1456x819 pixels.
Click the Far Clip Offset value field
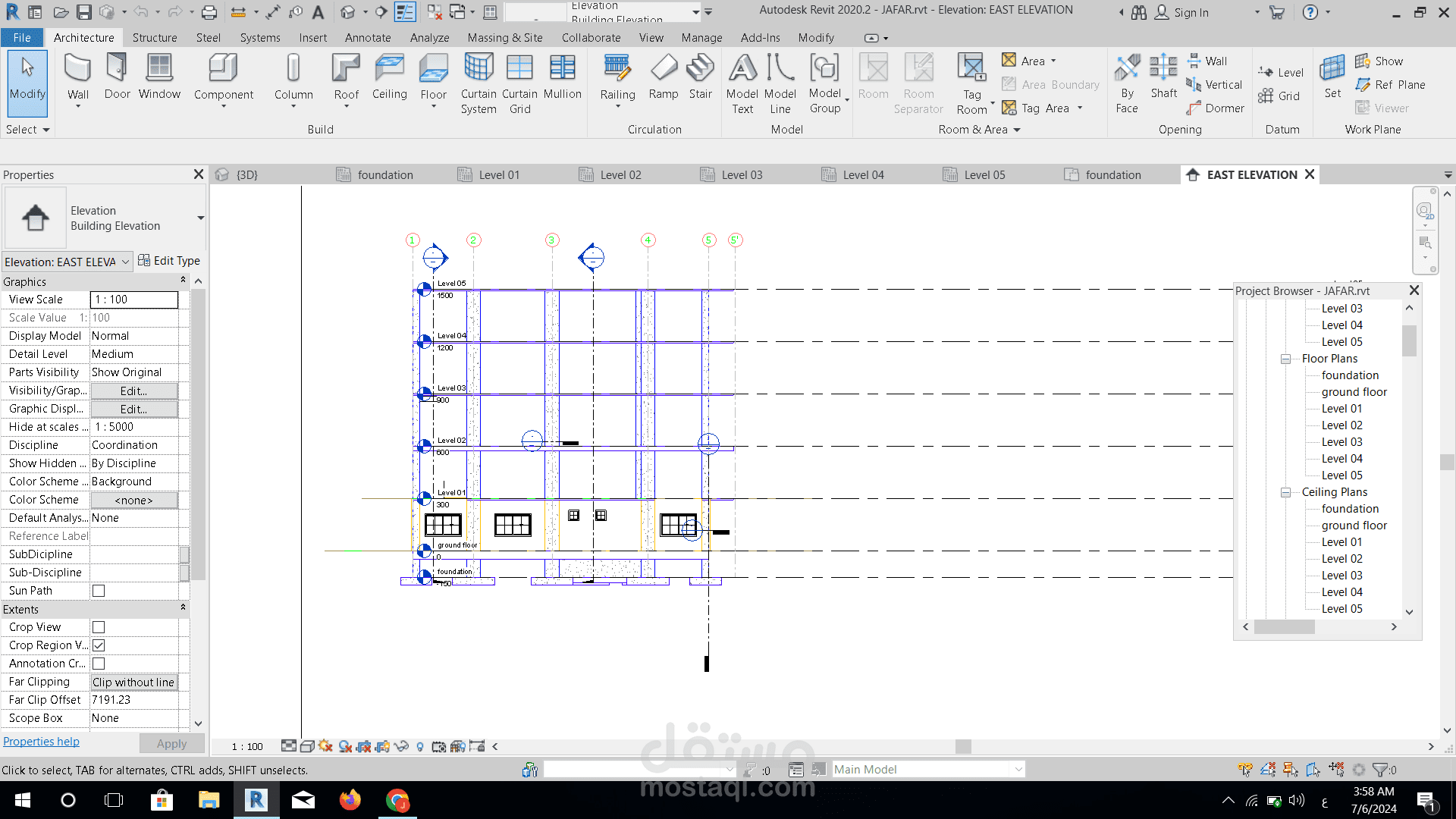click(x=134, y=700)
